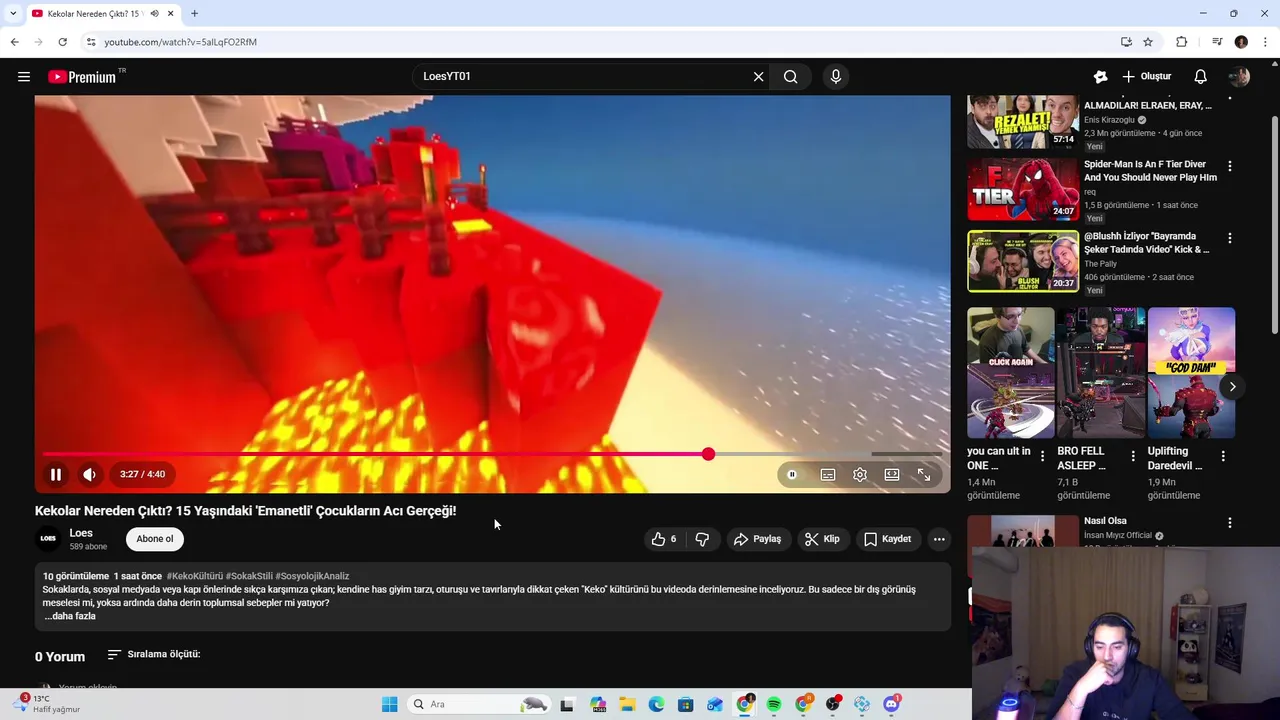Pause the playing video
Screen dimensions: 1280x720
click(56, 474)
